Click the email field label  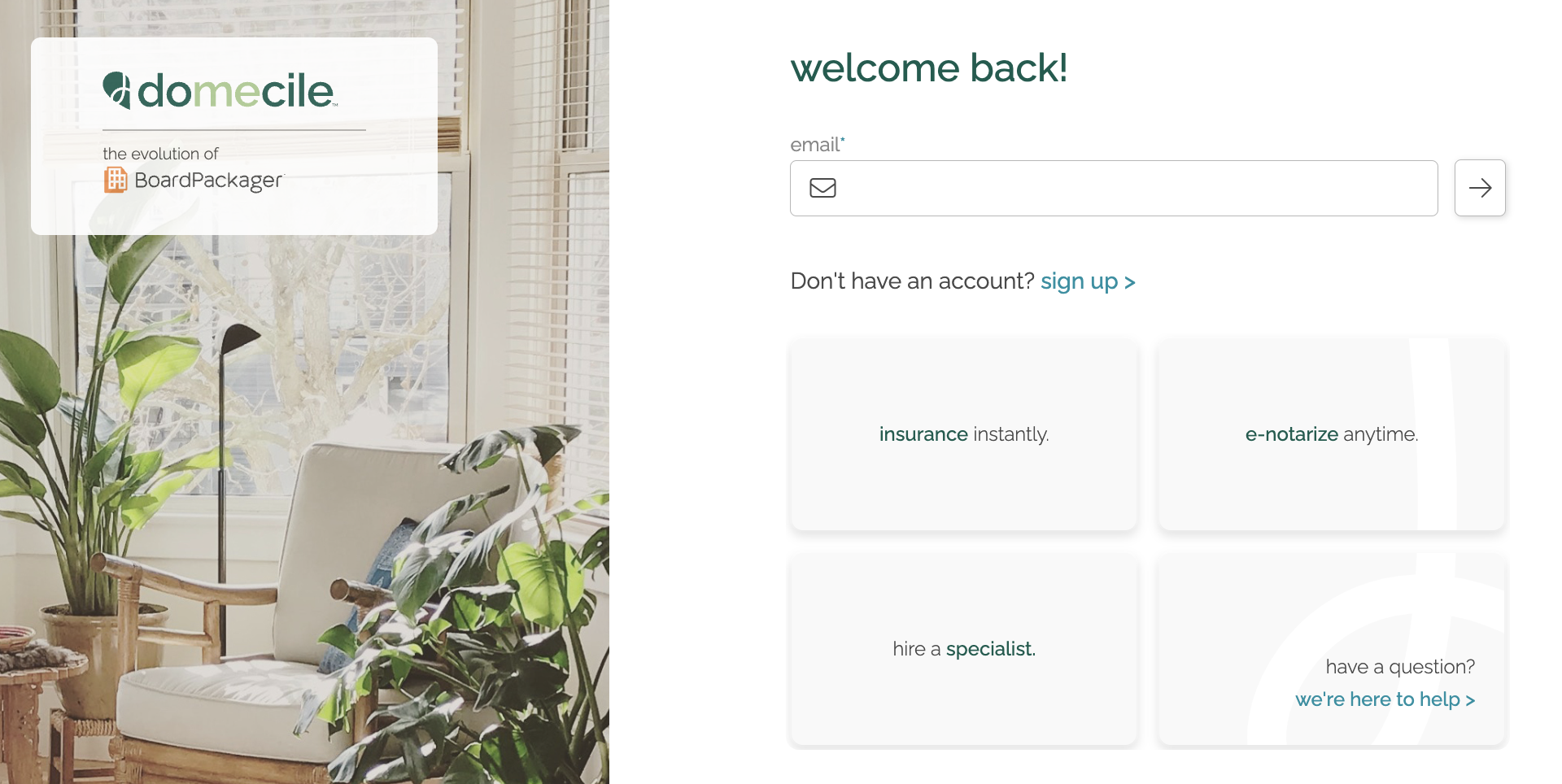(817, 145)
